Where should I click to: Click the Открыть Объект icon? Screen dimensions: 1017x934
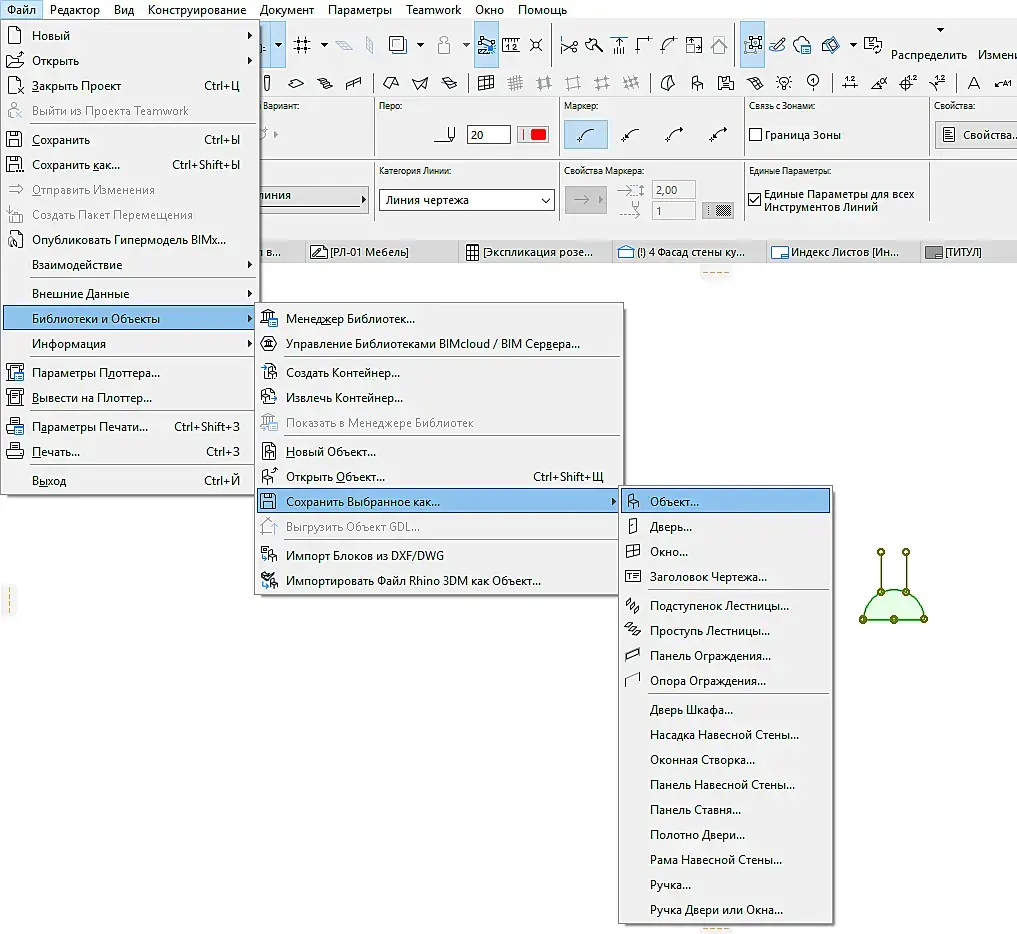click(x=269, y=476)
